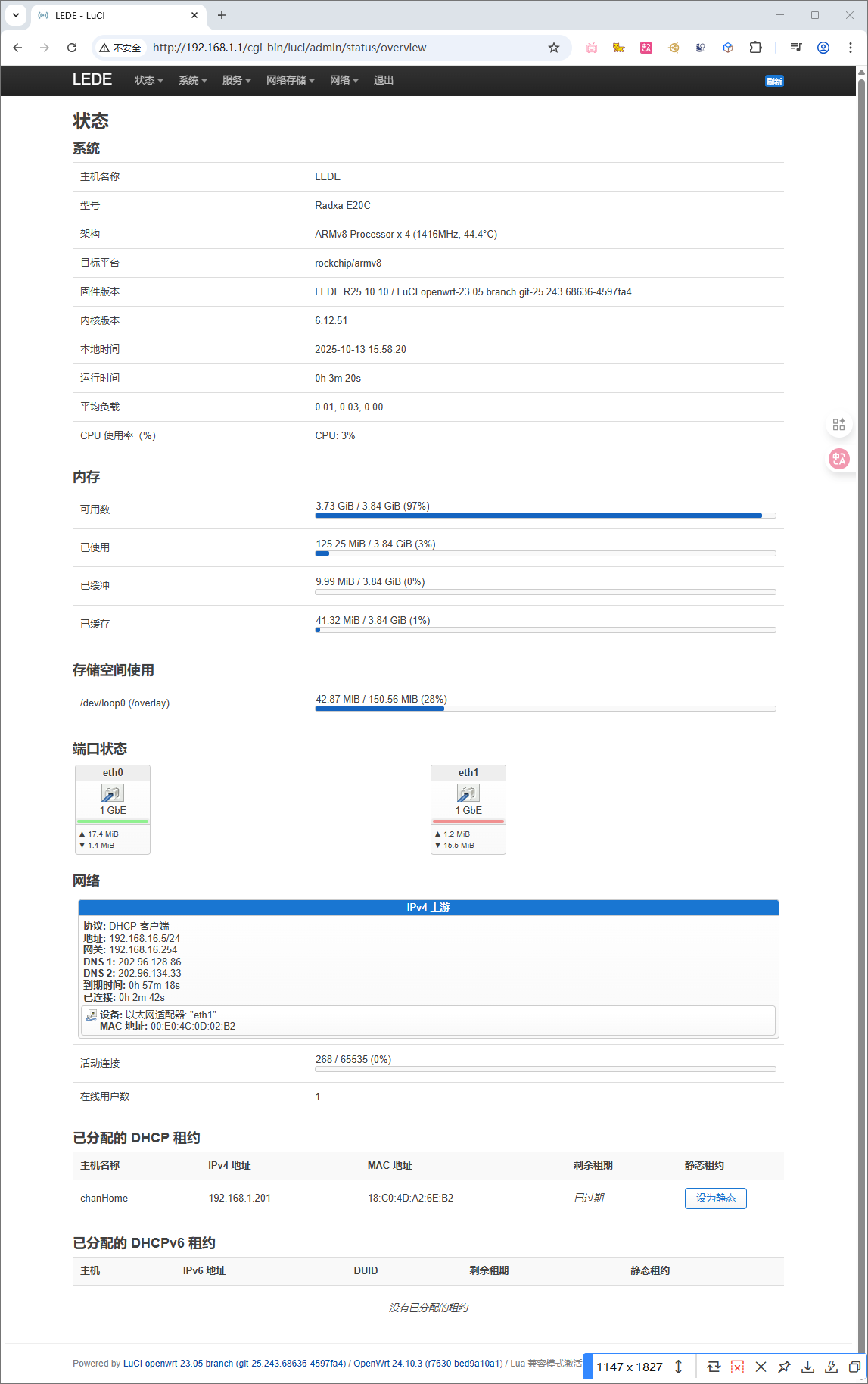Click the blue cube extension icon
The height and width of the screenshot is (1384, 868).
tap(728, 48)
